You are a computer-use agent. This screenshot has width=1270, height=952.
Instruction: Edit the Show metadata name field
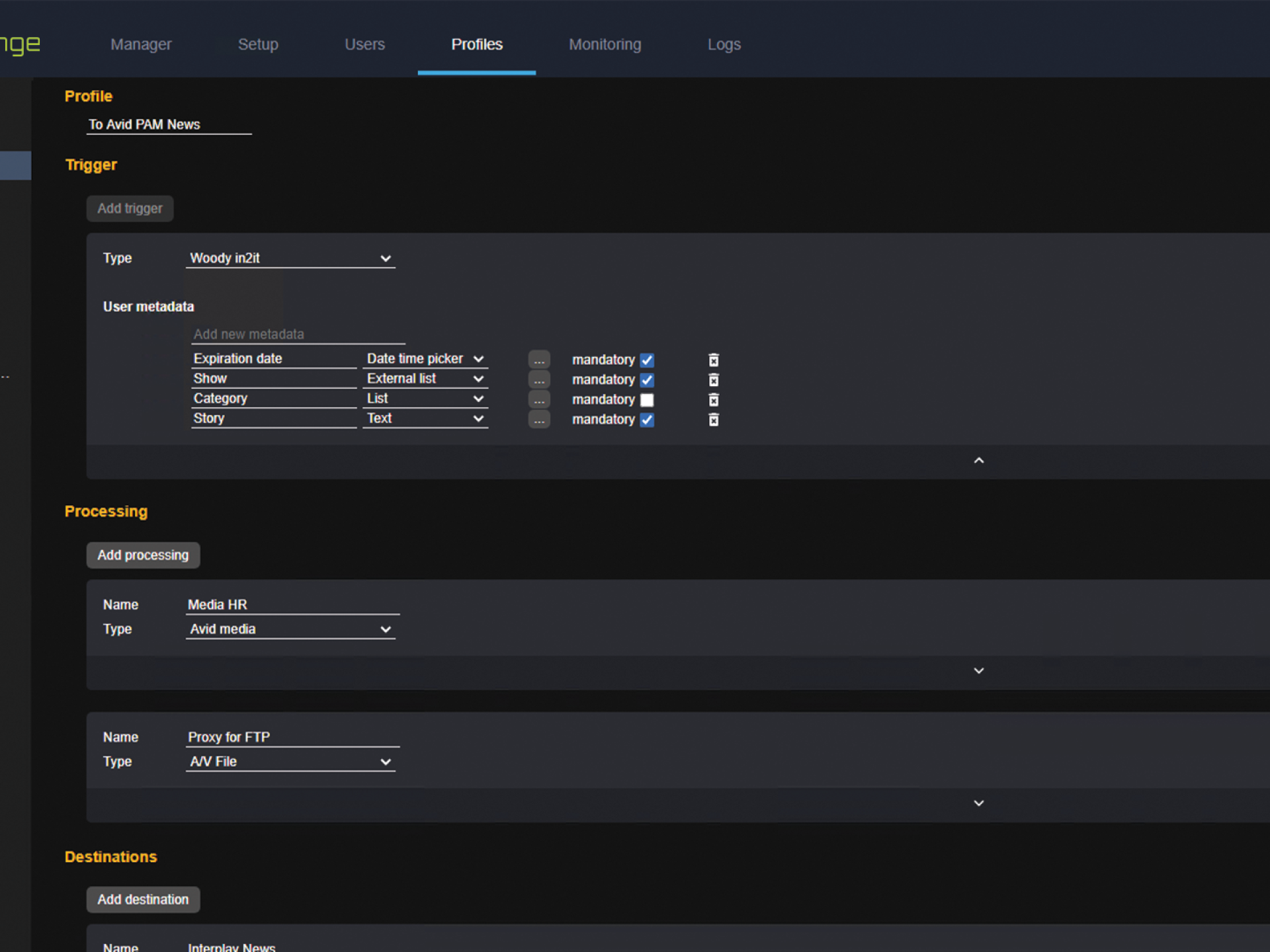274,379
